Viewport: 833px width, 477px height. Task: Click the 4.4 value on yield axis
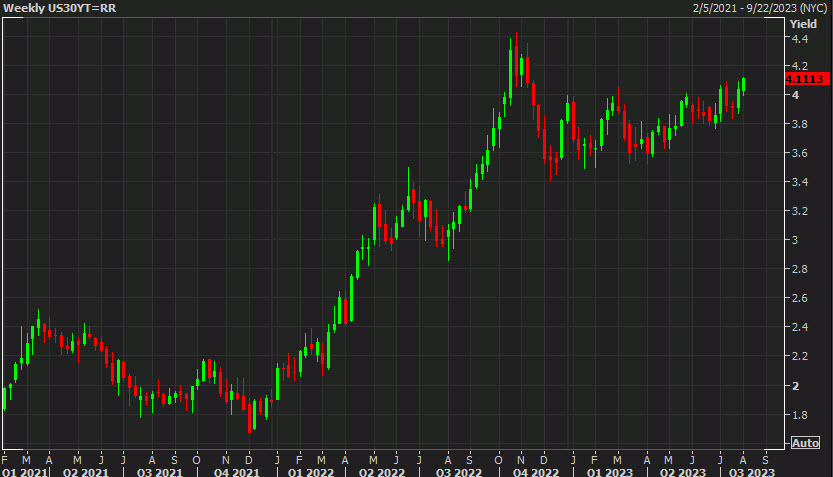click(800, 39)
